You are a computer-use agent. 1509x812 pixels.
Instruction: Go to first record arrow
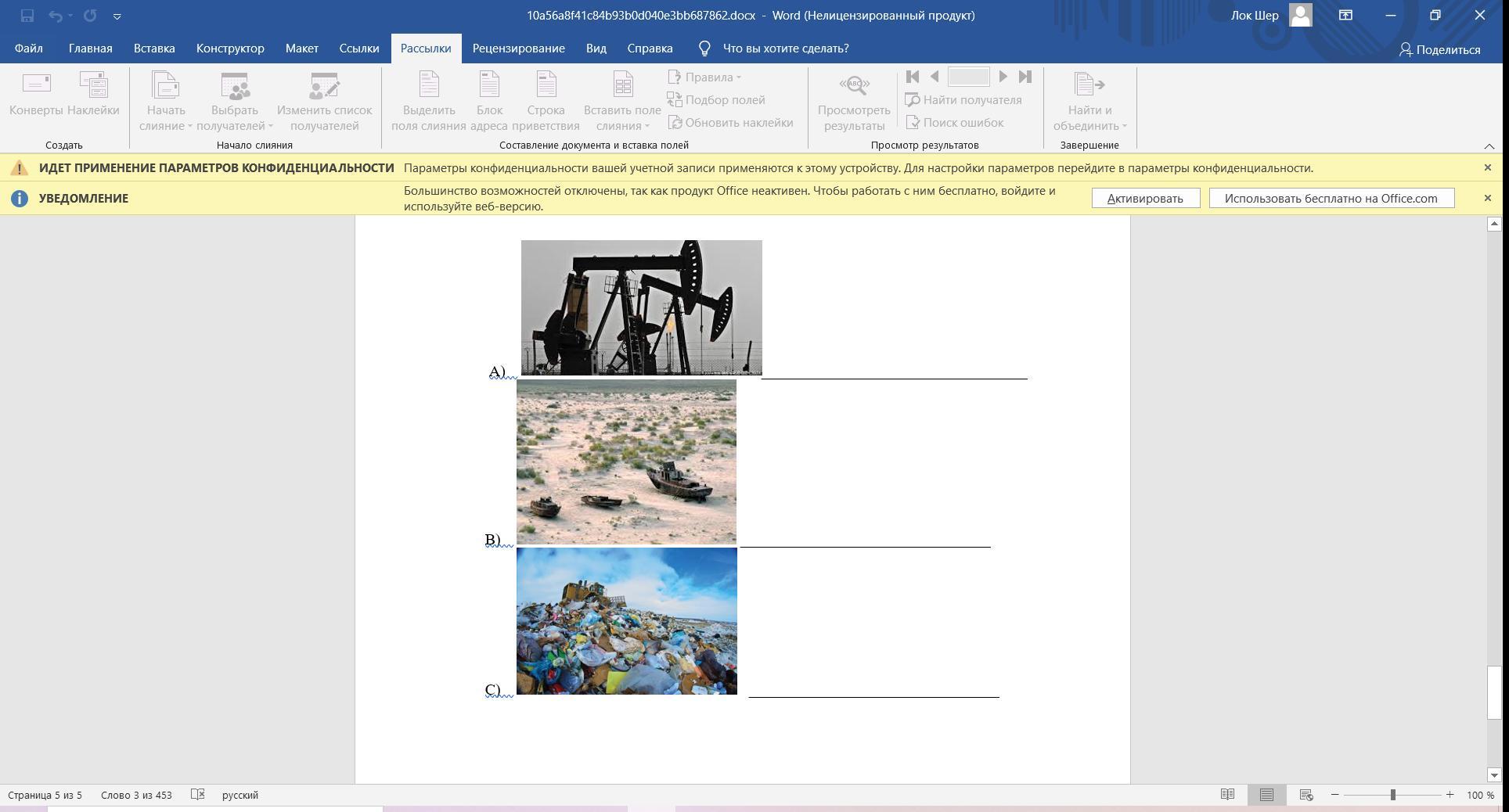pos(913,77)
